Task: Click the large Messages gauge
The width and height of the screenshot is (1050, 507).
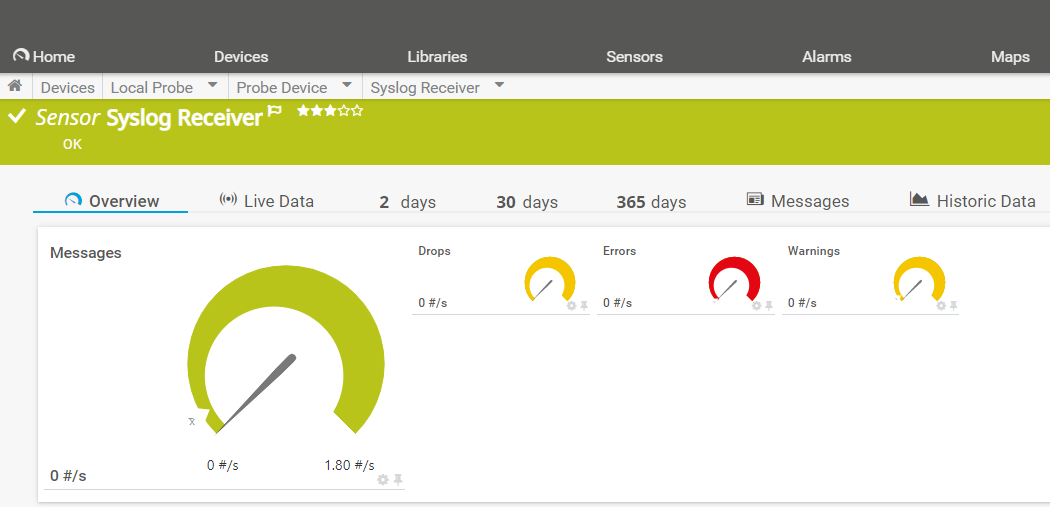Action: click(286, 340)
